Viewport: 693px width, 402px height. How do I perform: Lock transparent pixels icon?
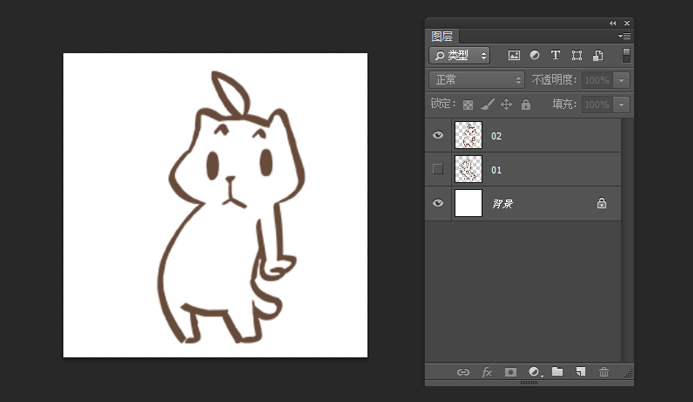pos(468,105)
